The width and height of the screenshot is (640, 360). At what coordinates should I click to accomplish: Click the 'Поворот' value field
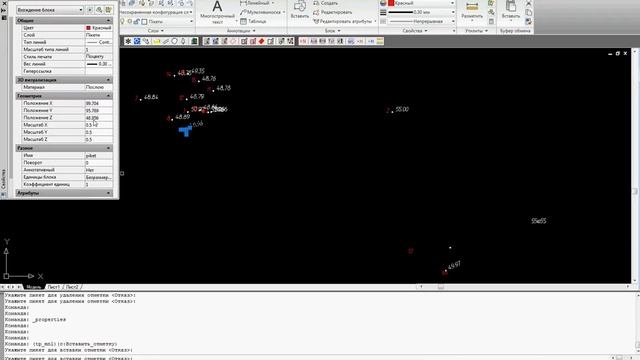point(98,163)
